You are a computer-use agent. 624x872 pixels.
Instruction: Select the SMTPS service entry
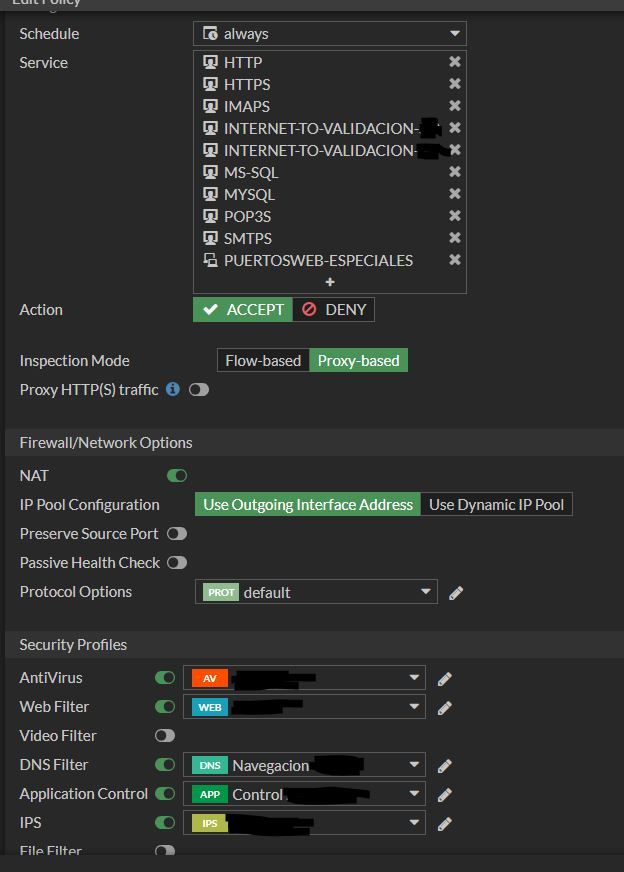[x=248, y=238]
